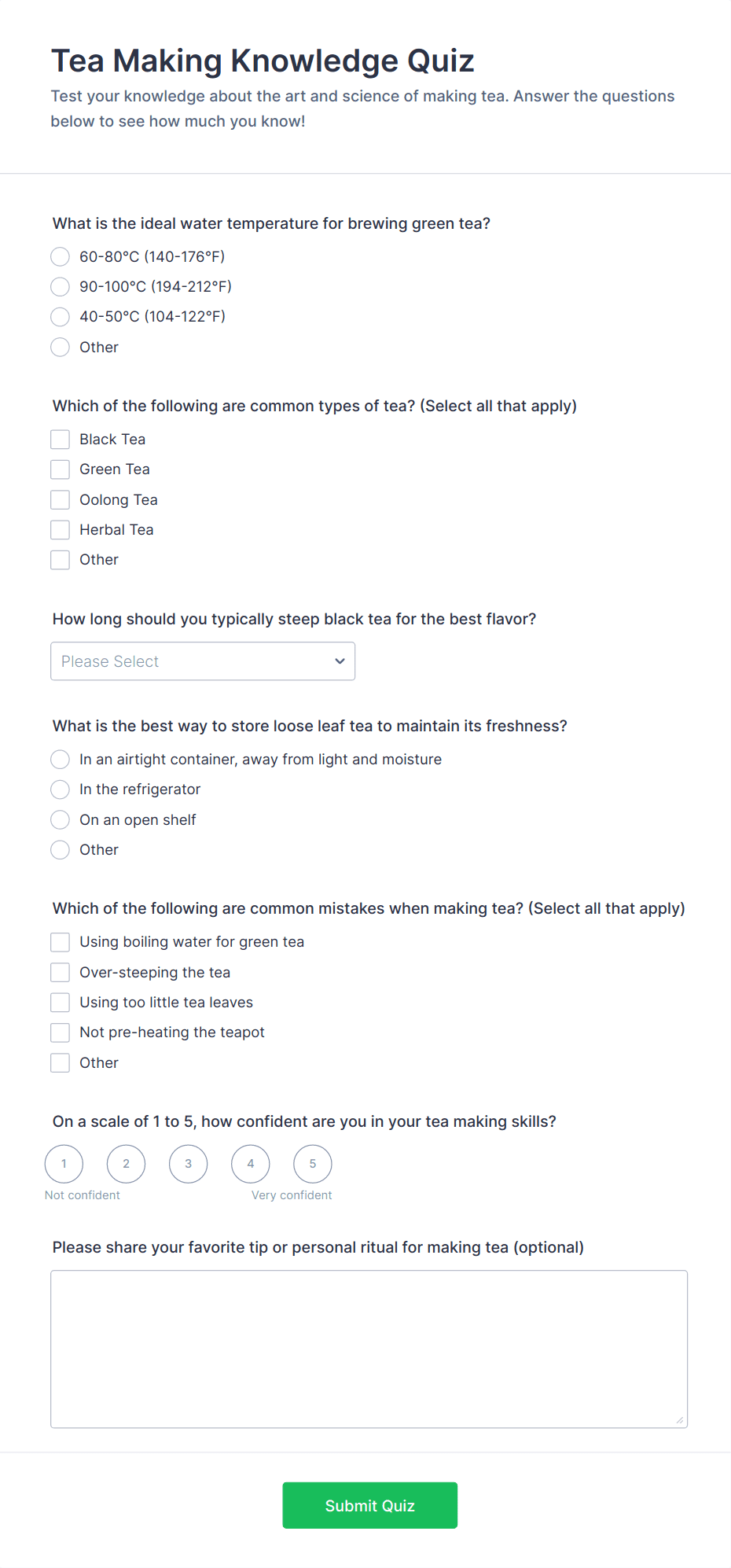This screenshot has height=1568, width=731.
Task: Enable the Oolong Tea checkbox
Action: (x=61, y=499)
